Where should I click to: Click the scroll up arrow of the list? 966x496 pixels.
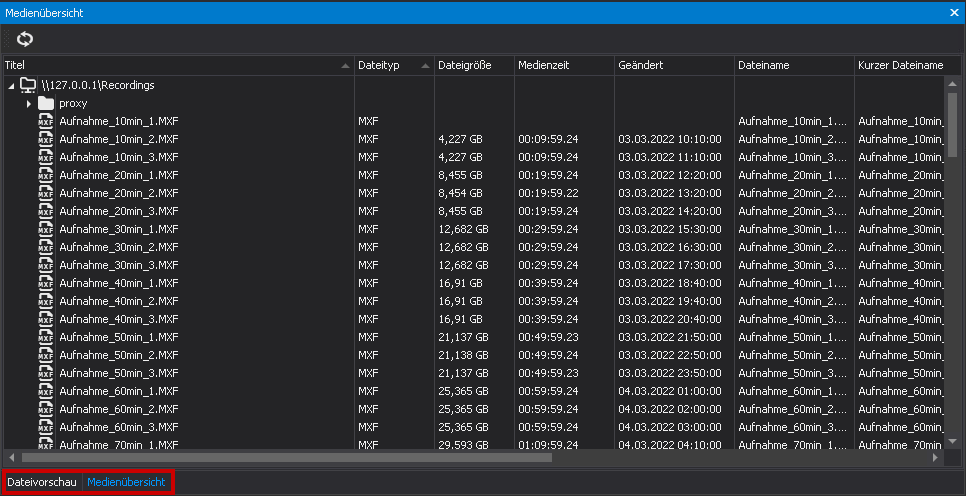coord(952,83)
